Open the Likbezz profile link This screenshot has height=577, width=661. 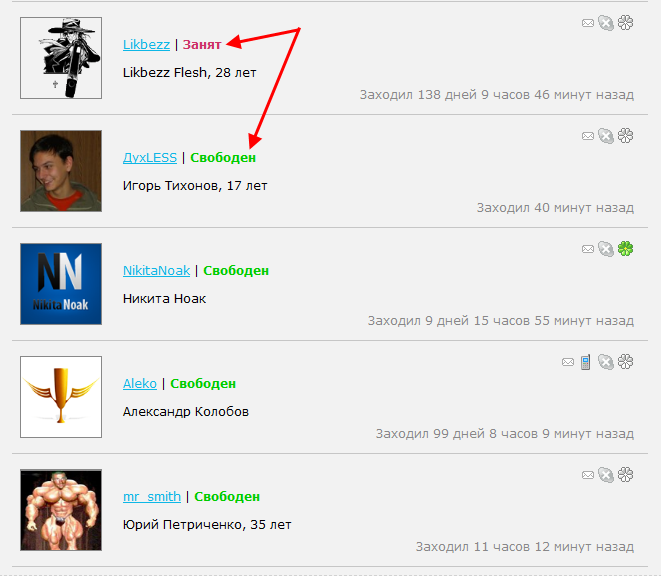pos(146,45)
